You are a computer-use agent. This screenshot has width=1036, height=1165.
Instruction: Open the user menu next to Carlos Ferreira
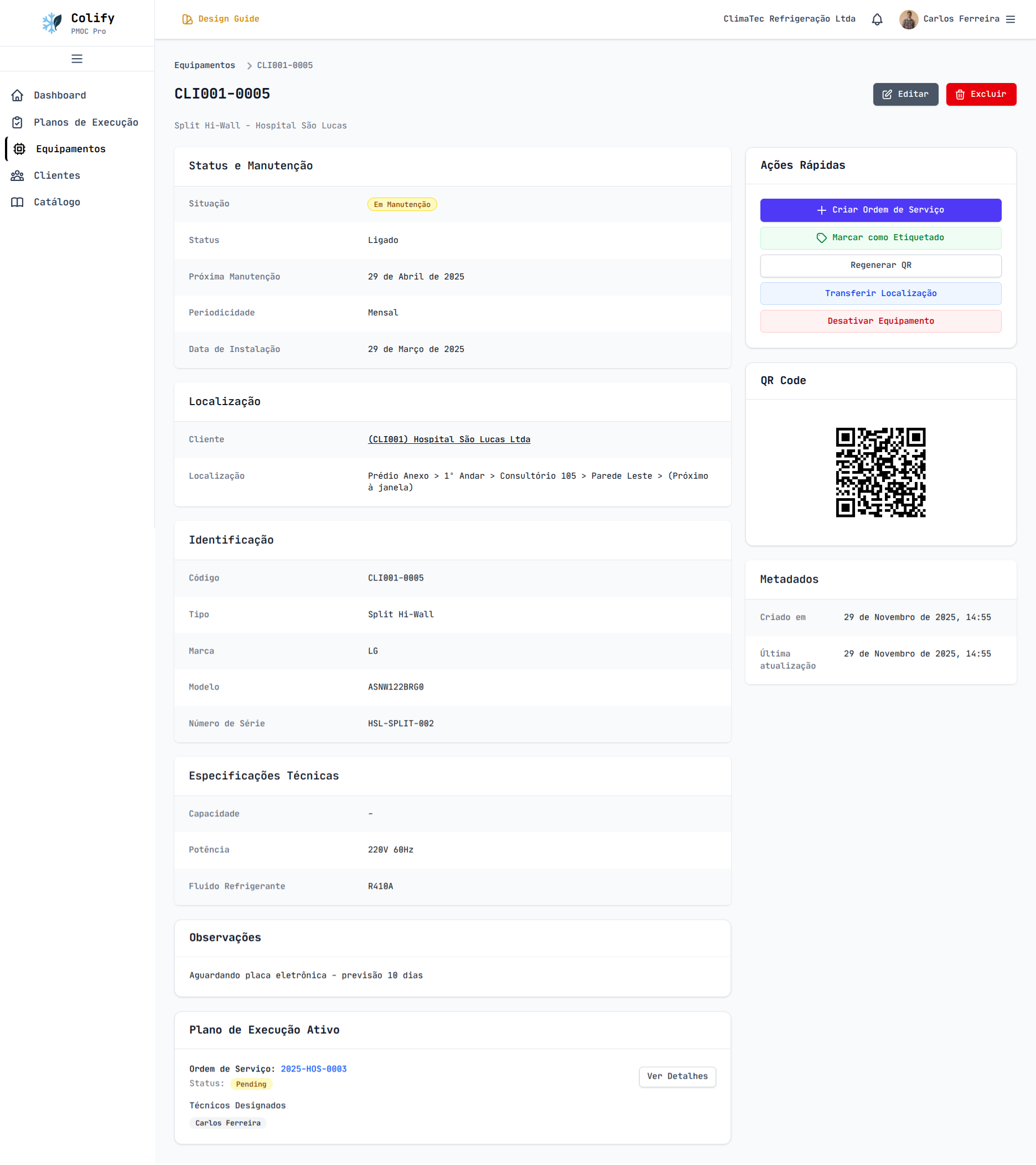(x=1011, y=19)
